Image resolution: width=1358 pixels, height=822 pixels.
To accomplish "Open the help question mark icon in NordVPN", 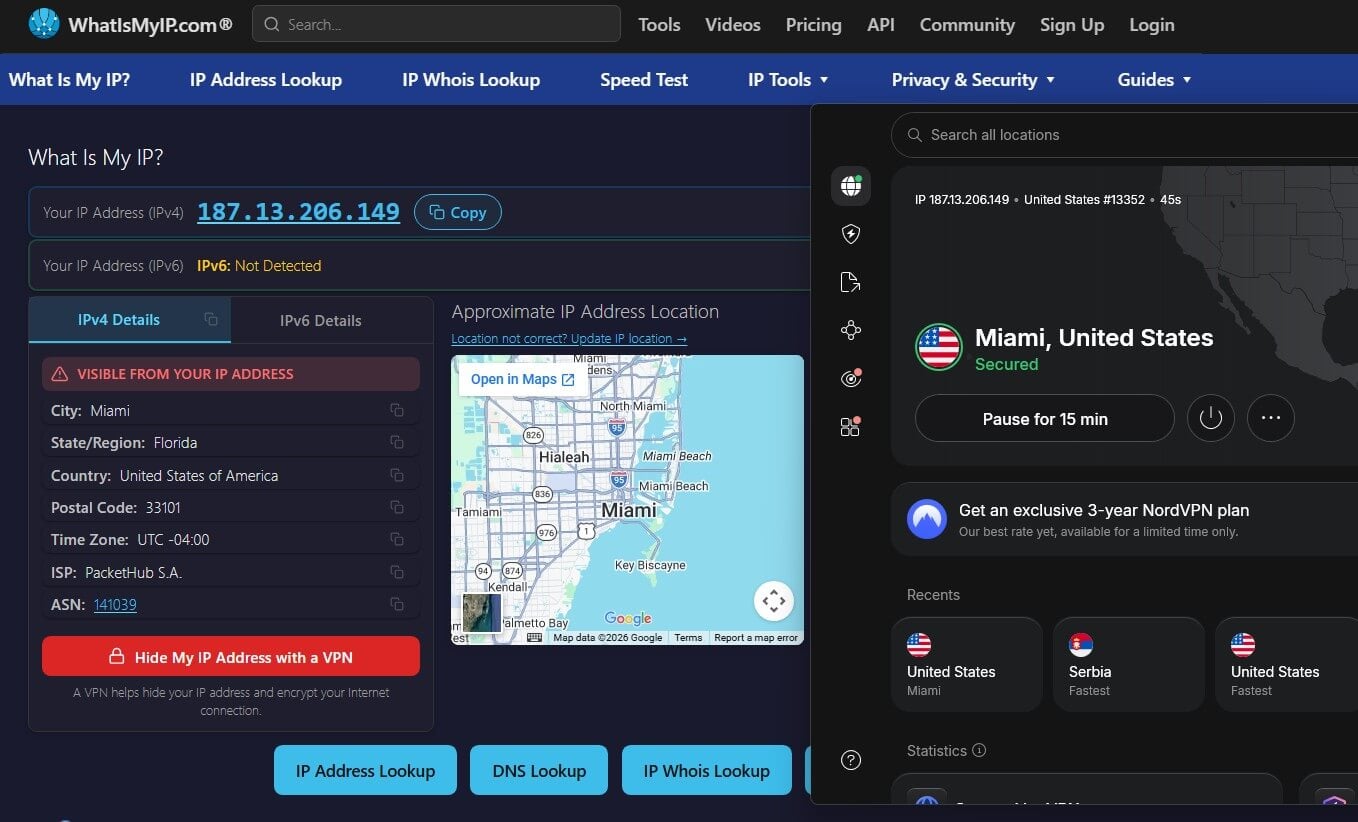I will (x=851, y=760).
